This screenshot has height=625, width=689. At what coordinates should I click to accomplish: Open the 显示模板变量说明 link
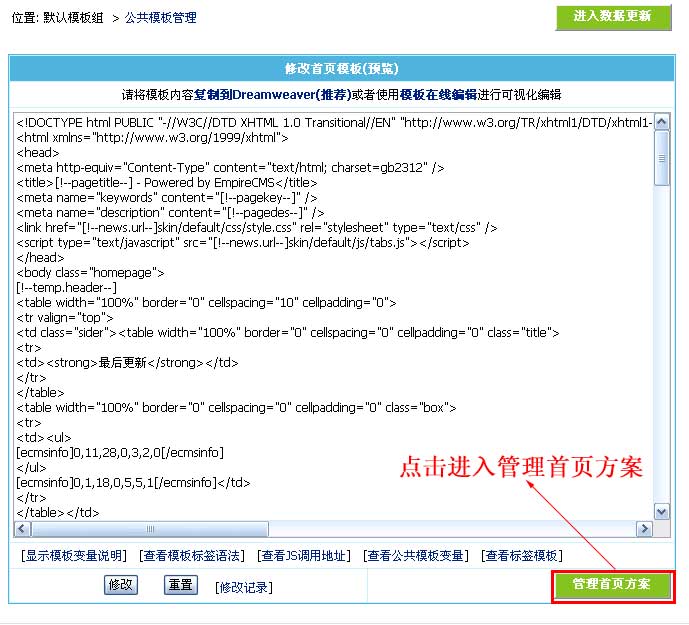(x=74, y=556)
